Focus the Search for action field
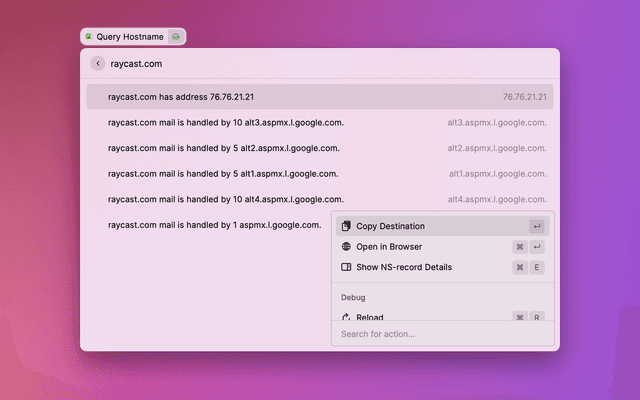Viewport: 640px width, 400px height. (440, 334)
